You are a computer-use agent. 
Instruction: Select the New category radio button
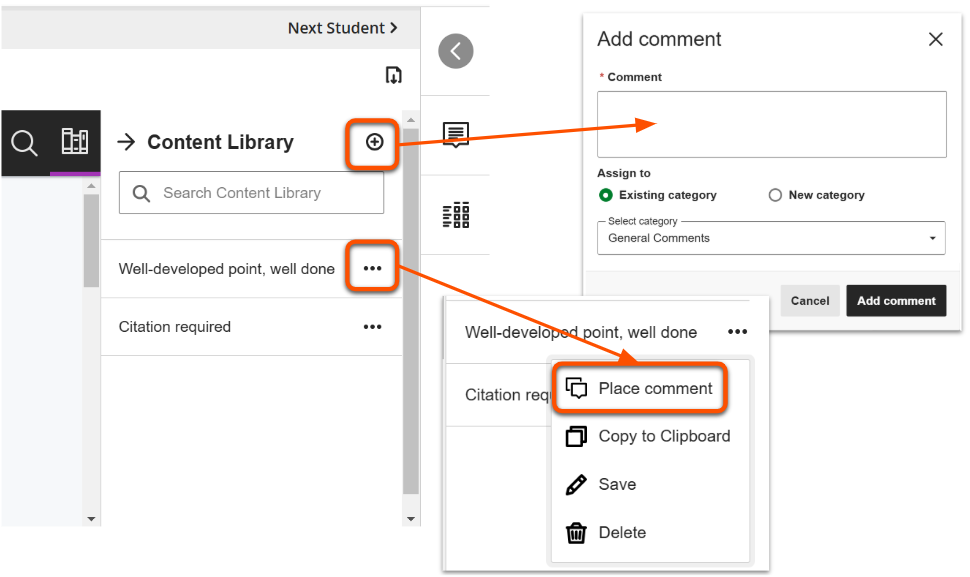pos(775,195)
